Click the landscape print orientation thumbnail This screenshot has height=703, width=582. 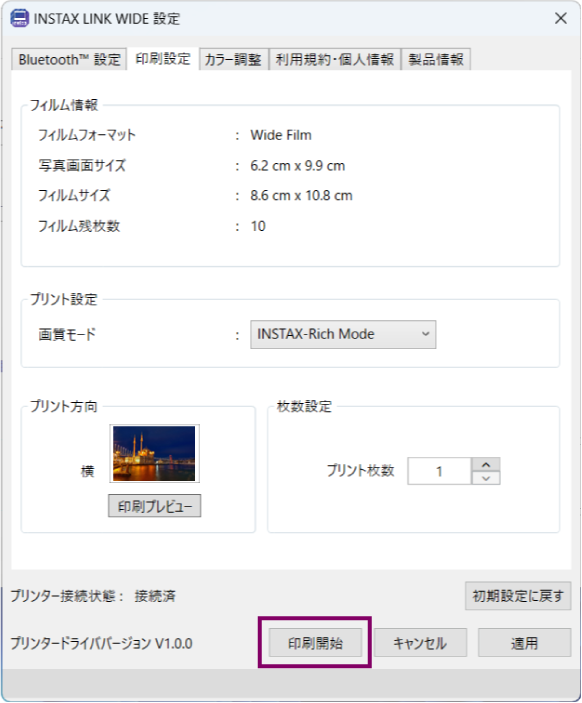point(154,454)
